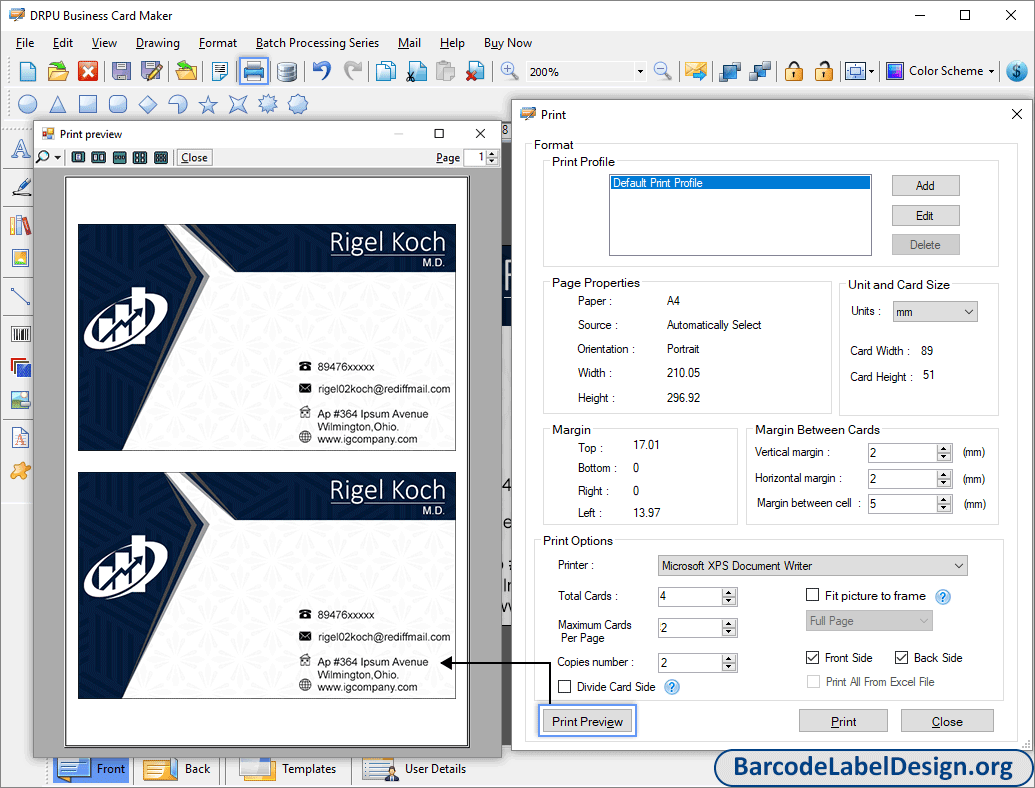Select the triangle shape tool
1035x788 pixels.
[x=57, y=104]
